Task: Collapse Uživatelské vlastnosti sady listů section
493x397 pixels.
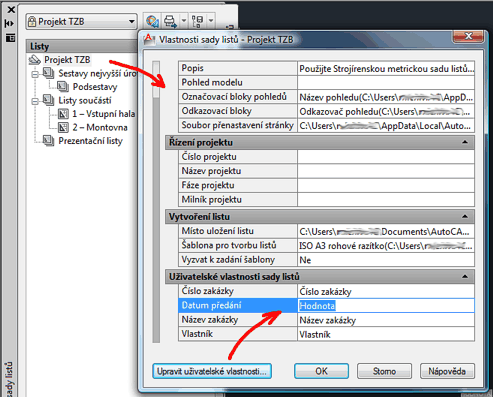Action: 465,277
